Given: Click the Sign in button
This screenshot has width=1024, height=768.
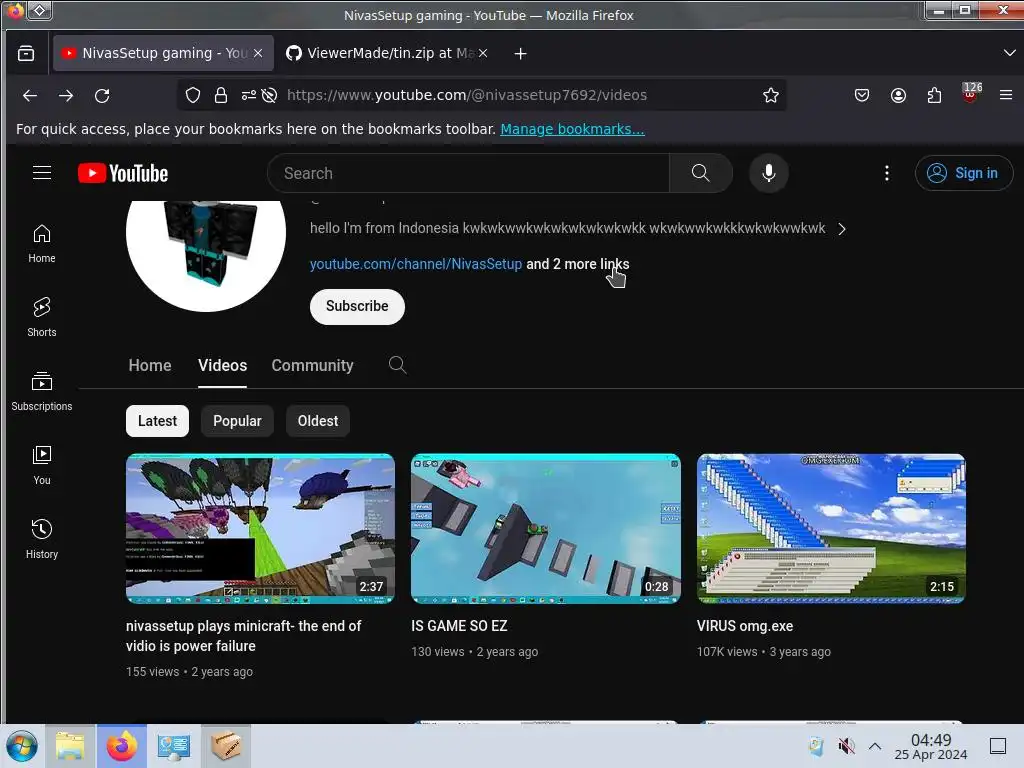Looking at the screenshot, I should (964, 173).
